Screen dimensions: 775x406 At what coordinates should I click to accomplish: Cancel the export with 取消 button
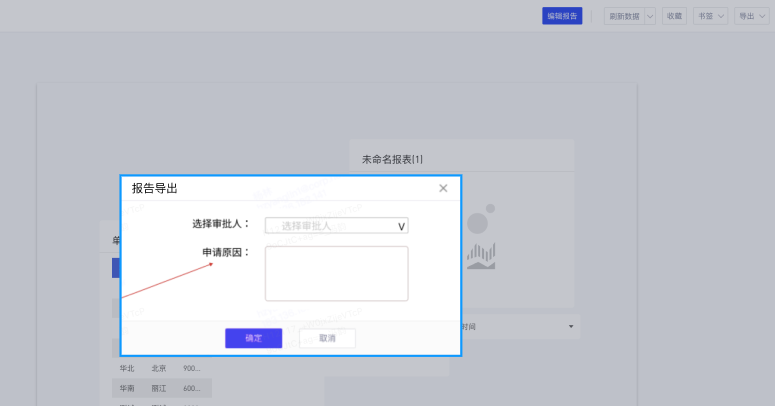click(x=327, y=338)
